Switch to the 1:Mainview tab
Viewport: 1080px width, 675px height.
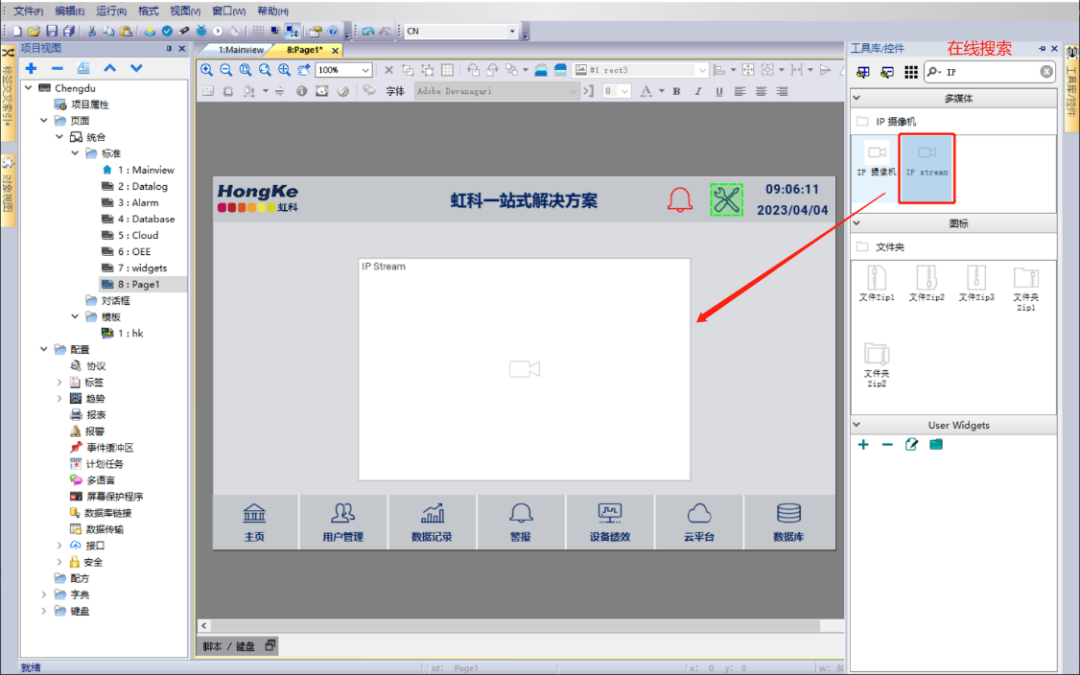pos(240,50)
